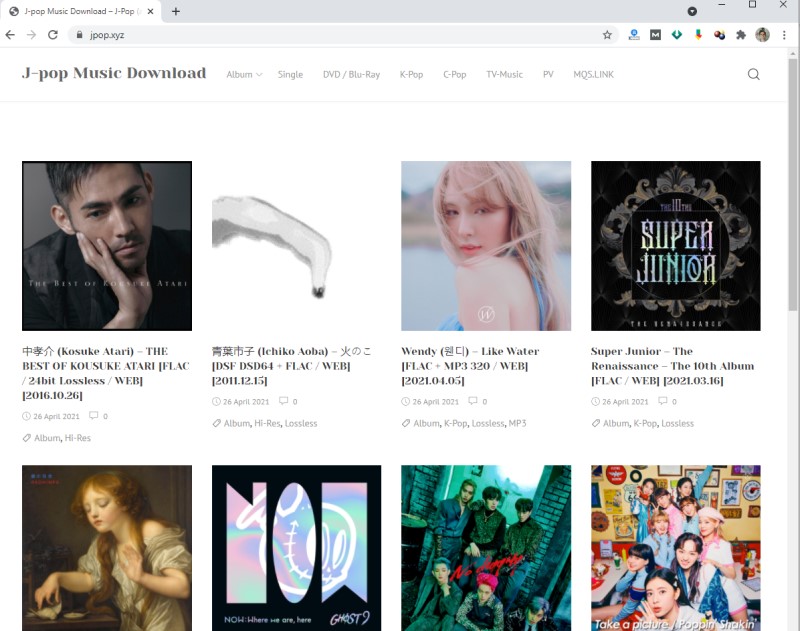Click comment icon under Ichiko Aoba post
Screen dimensions: 800x631
click(283, 401)
